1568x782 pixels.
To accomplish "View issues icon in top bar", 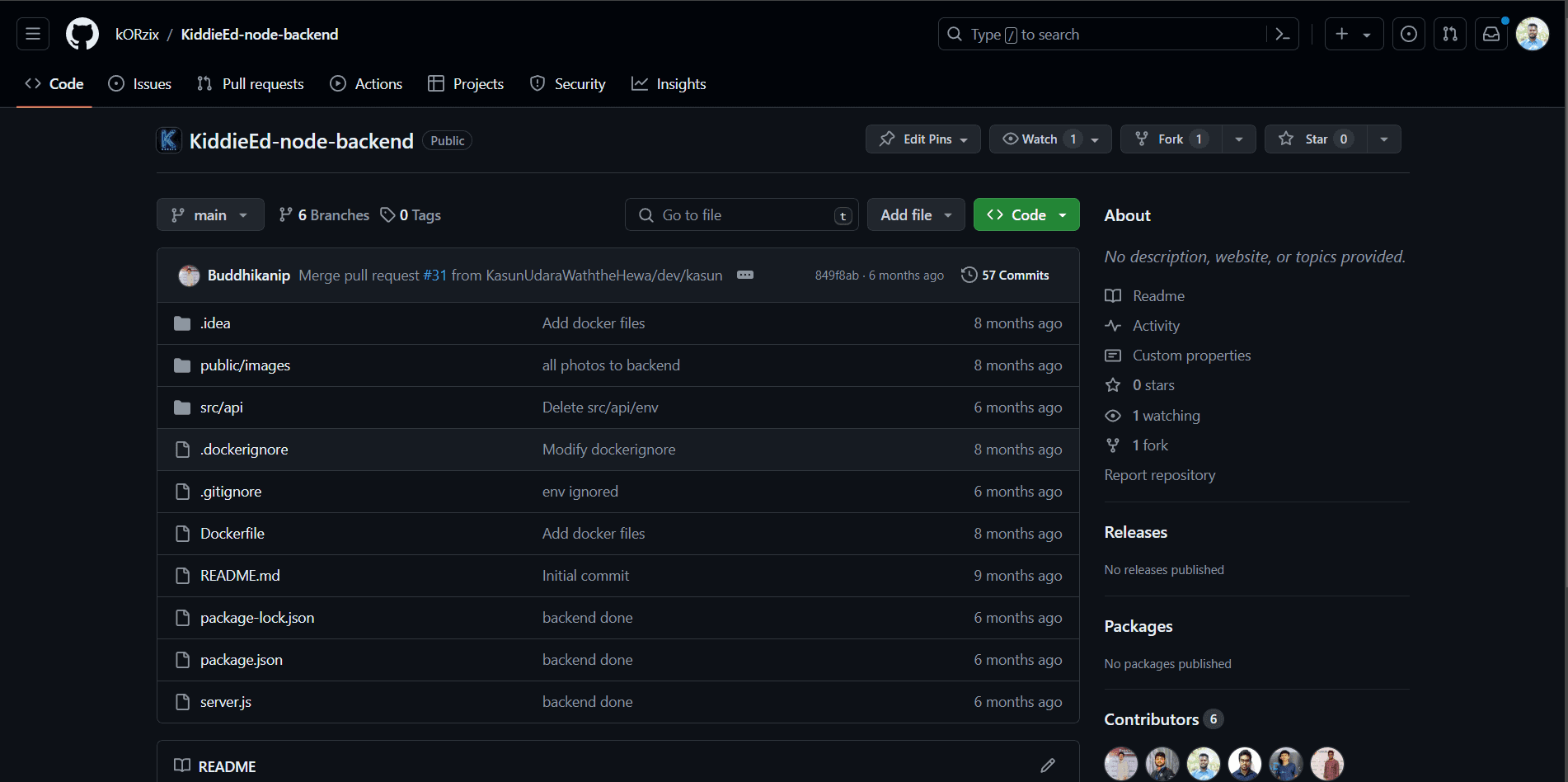I will point(1409,34).
